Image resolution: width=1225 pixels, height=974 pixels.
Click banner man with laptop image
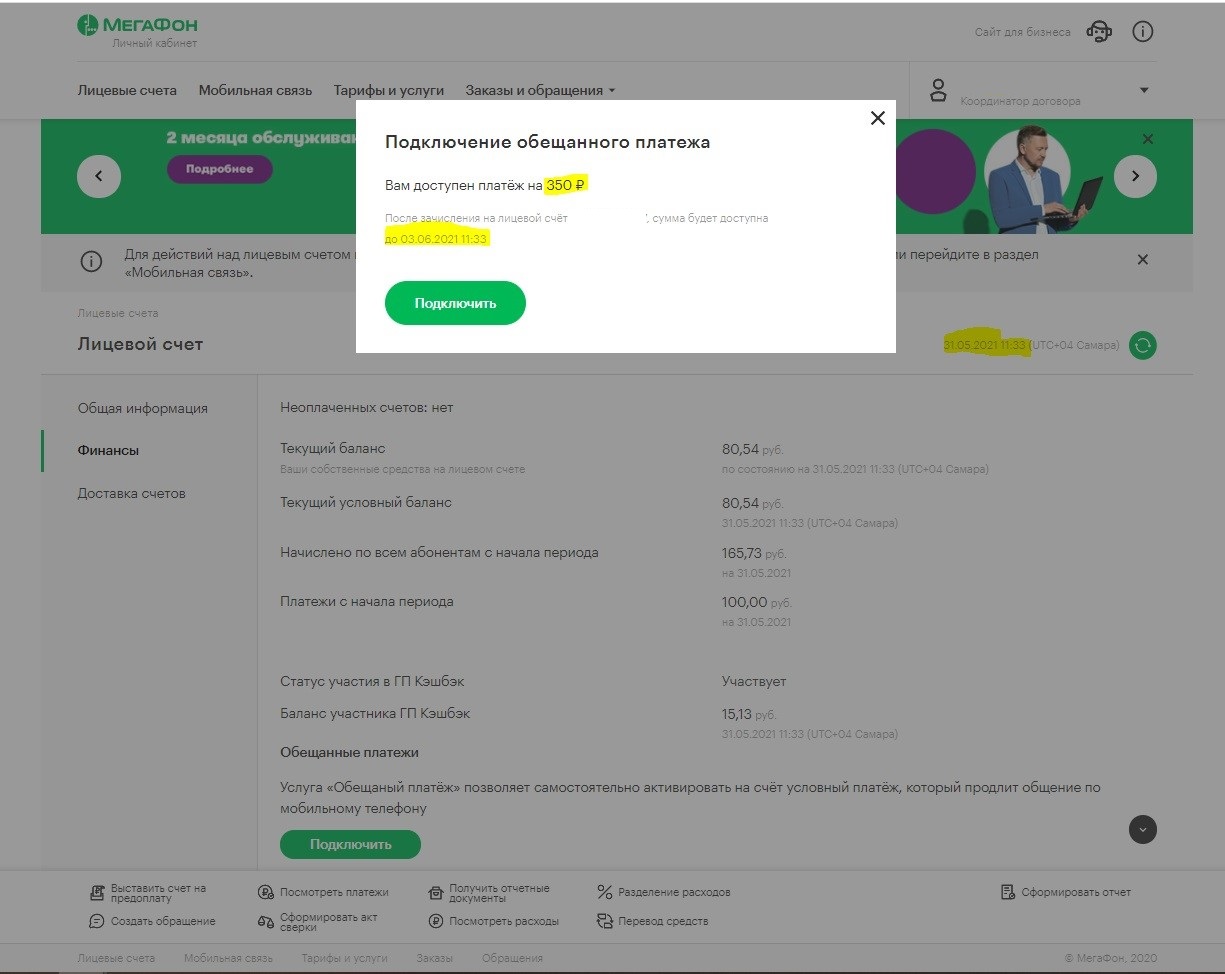coord(1043,177)
